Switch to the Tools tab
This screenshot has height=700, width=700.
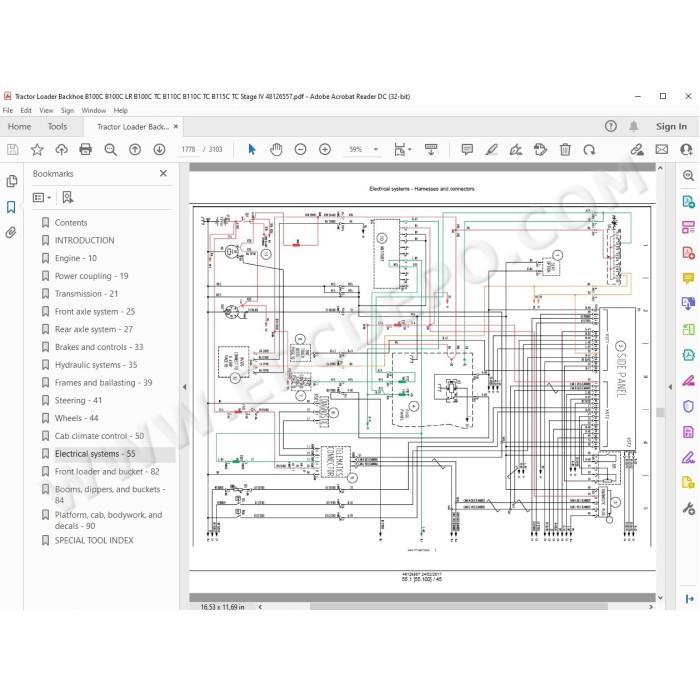(58, 126)
